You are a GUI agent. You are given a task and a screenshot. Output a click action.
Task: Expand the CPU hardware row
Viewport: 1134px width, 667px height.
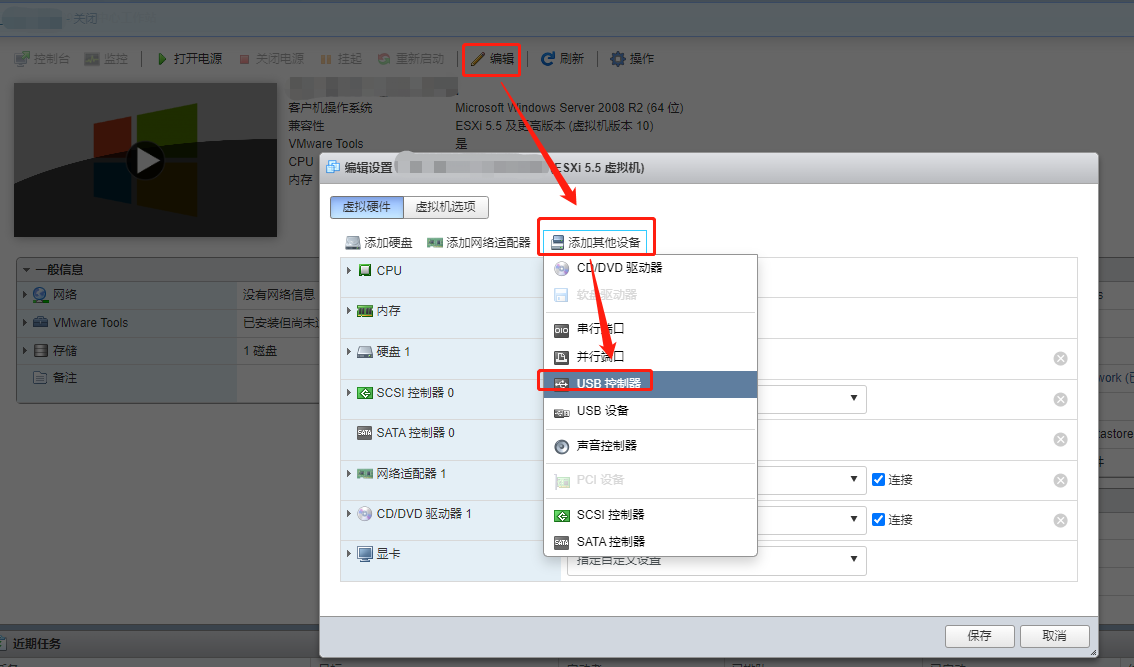(349, 271)
